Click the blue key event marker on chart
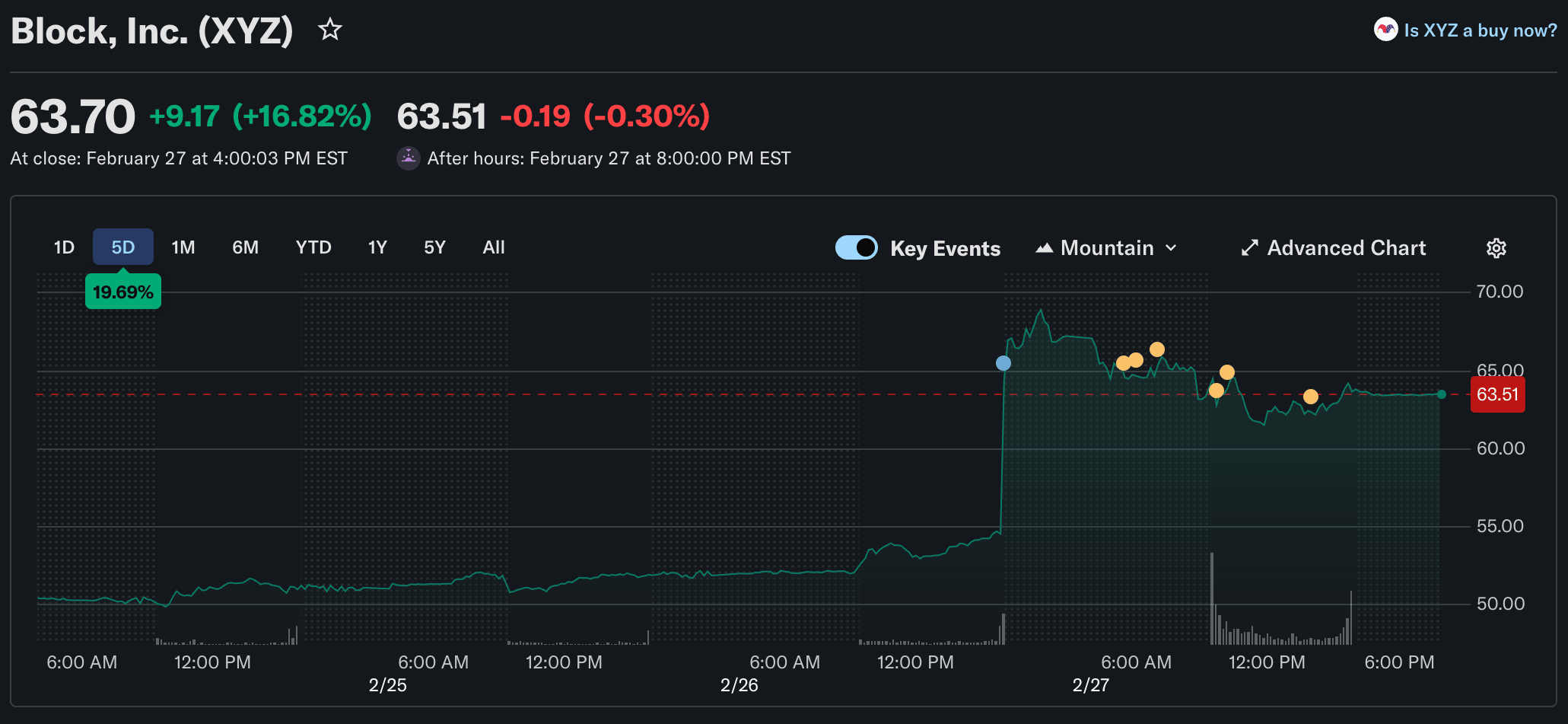 tap(1003, 363)
